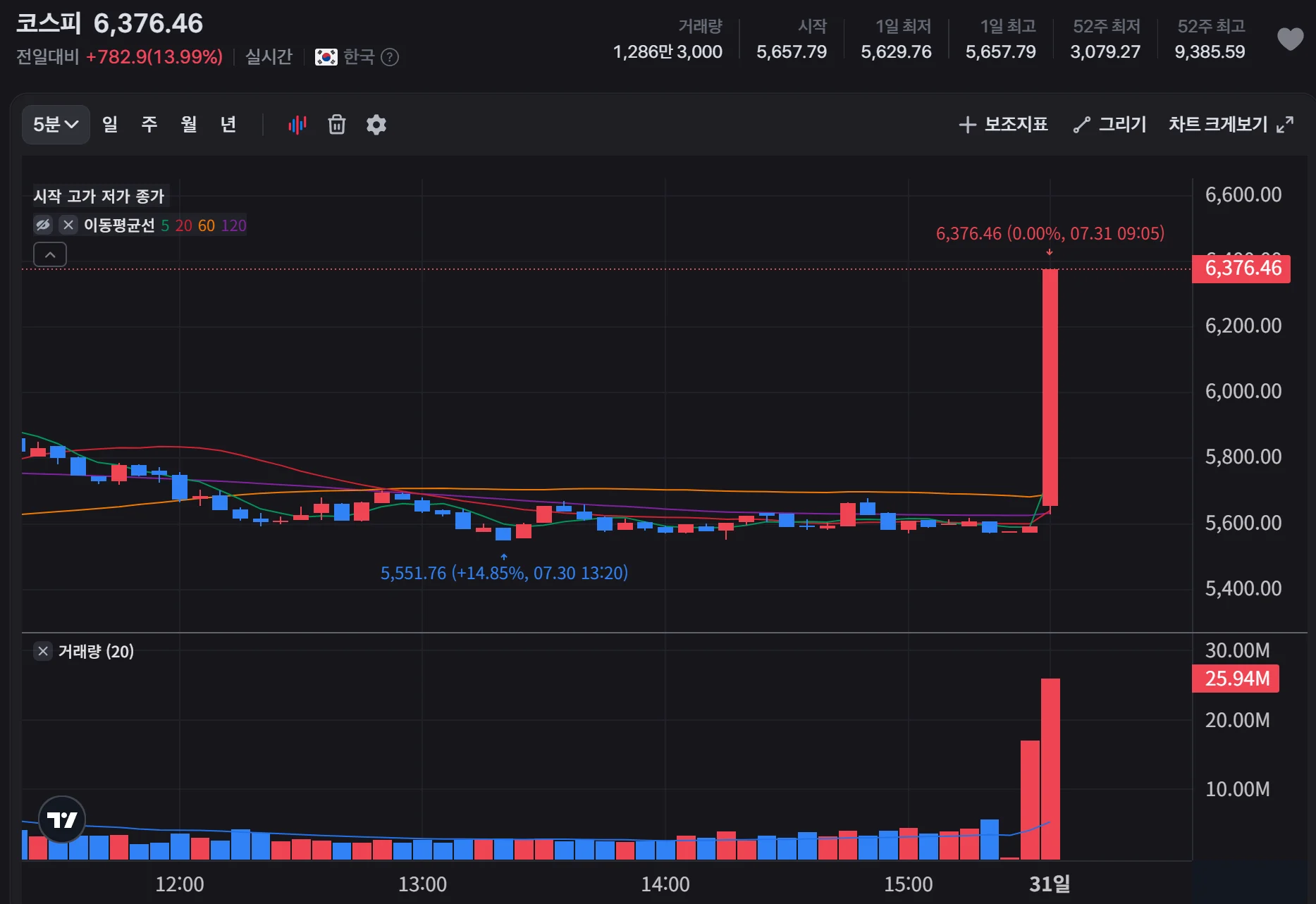Remove the 거래량 (20) volume indicator
Screen dimensions: 1316x904
point(43,651)
